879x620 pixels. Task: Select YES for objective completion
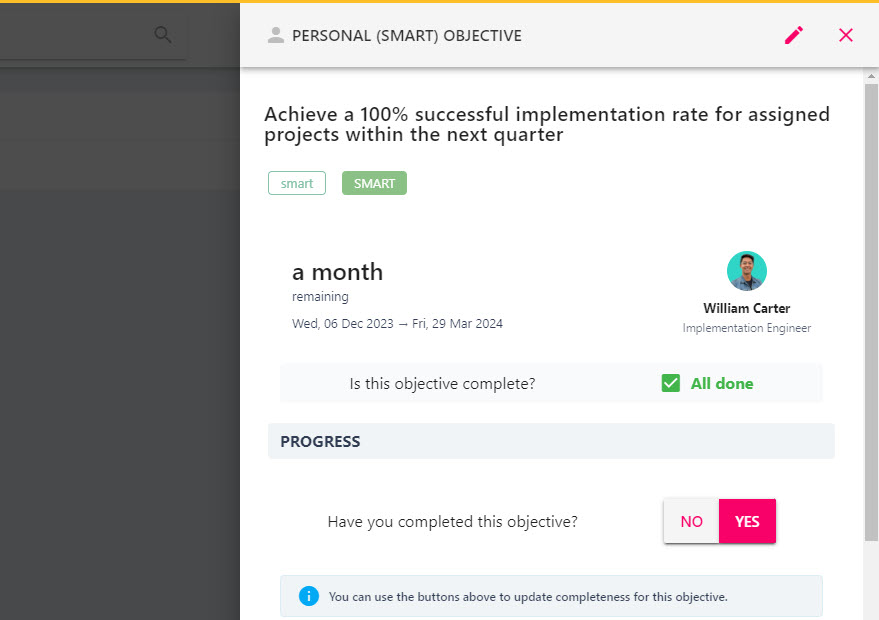tap(747, 521)
